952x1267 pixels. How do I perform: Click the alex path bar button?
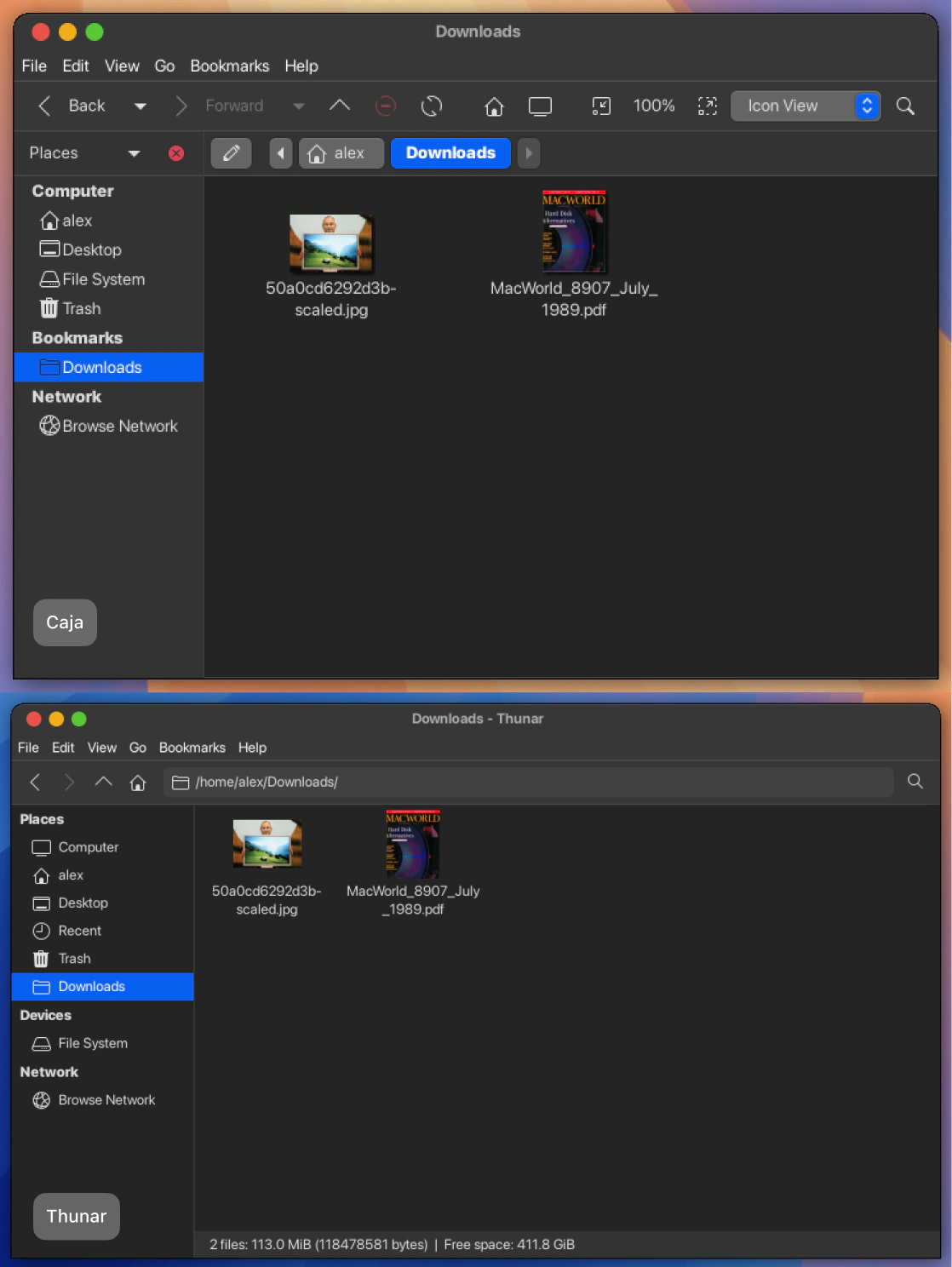pos(341,153)
